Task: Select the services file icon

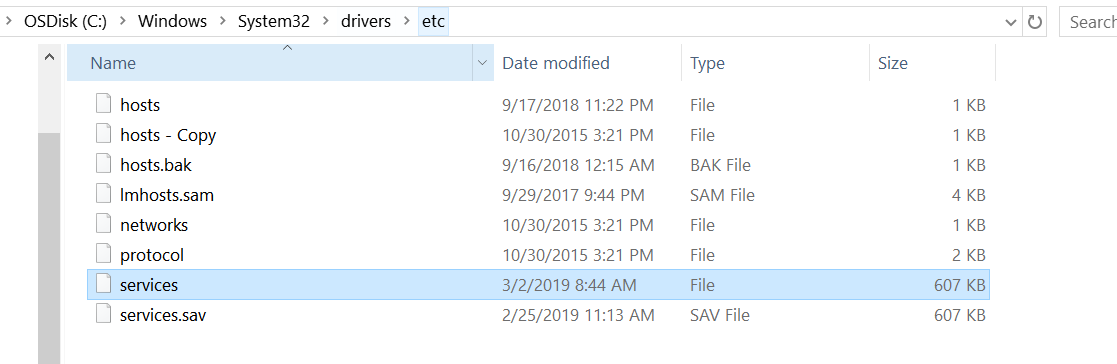Action: (x=104, y=284)
